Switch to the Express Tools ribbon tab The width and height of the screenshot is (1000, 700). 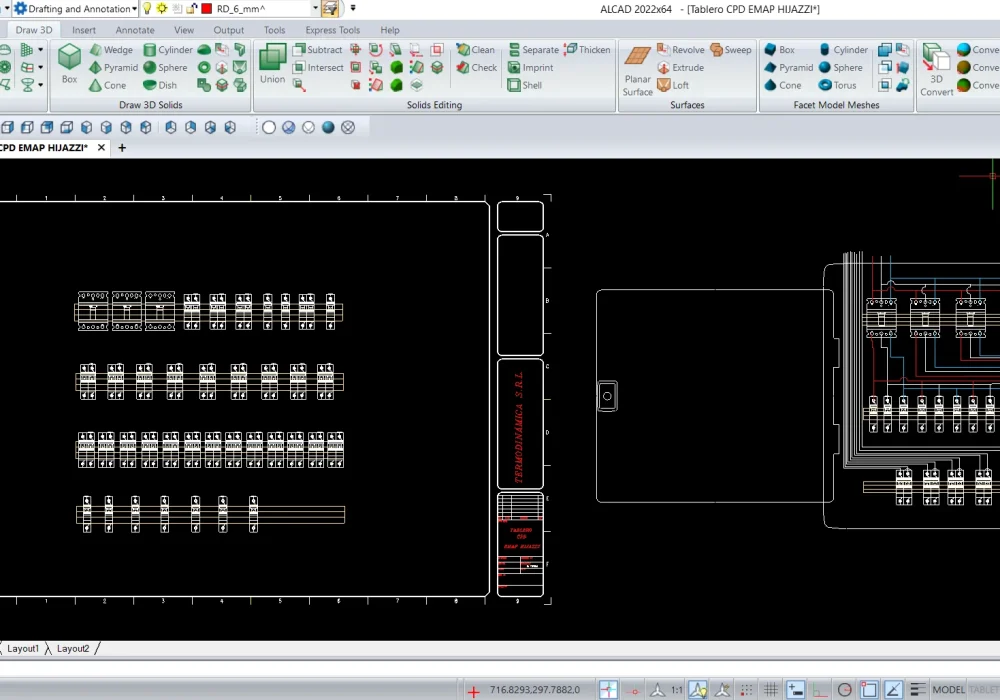332,30
